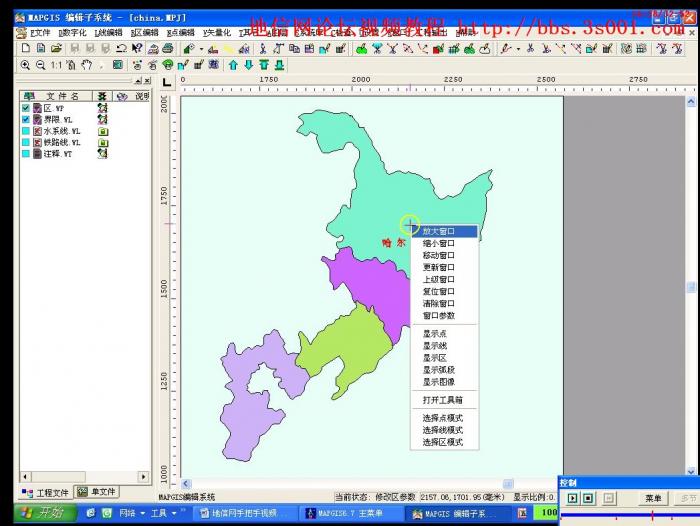Select 复位窗口 in the context menu
The height and width of the screenshot is (526, 700).
pyautogui.click(x=438, y=291)
